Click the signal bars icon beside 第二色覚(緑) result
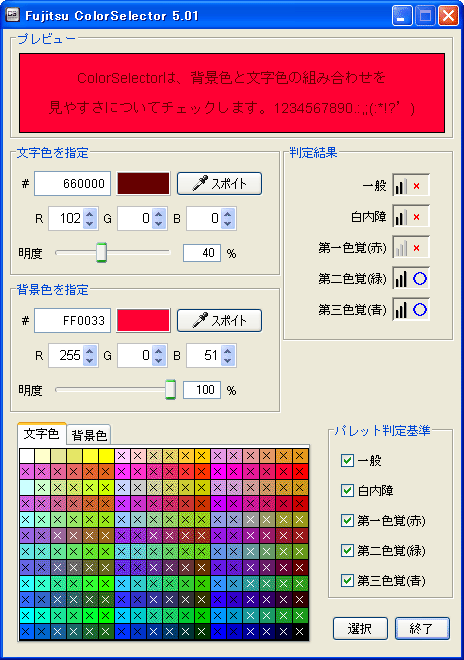Screen dimensions: 464x660 (401, 279)
